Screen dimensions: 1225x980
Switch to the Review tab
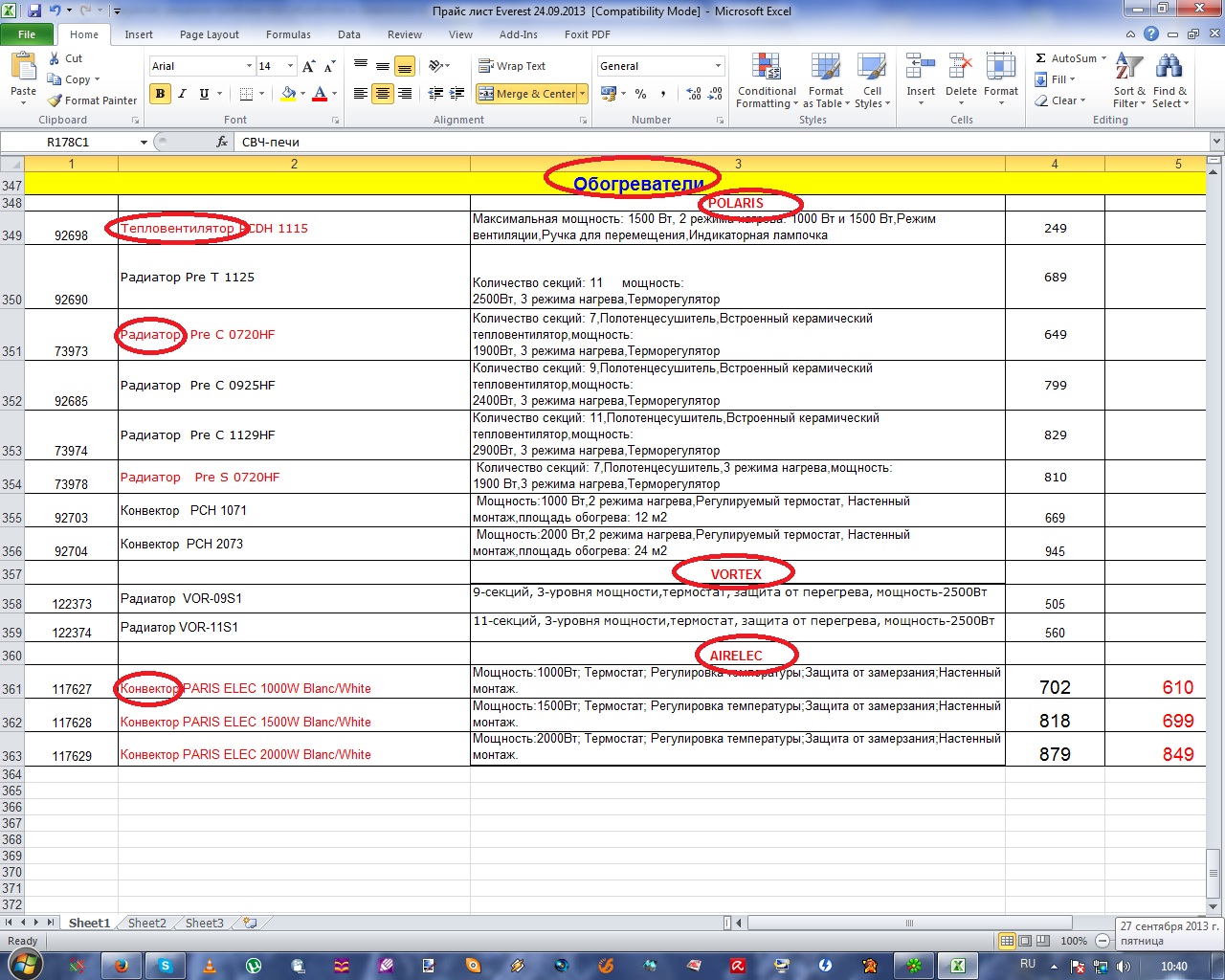(405, 34)
